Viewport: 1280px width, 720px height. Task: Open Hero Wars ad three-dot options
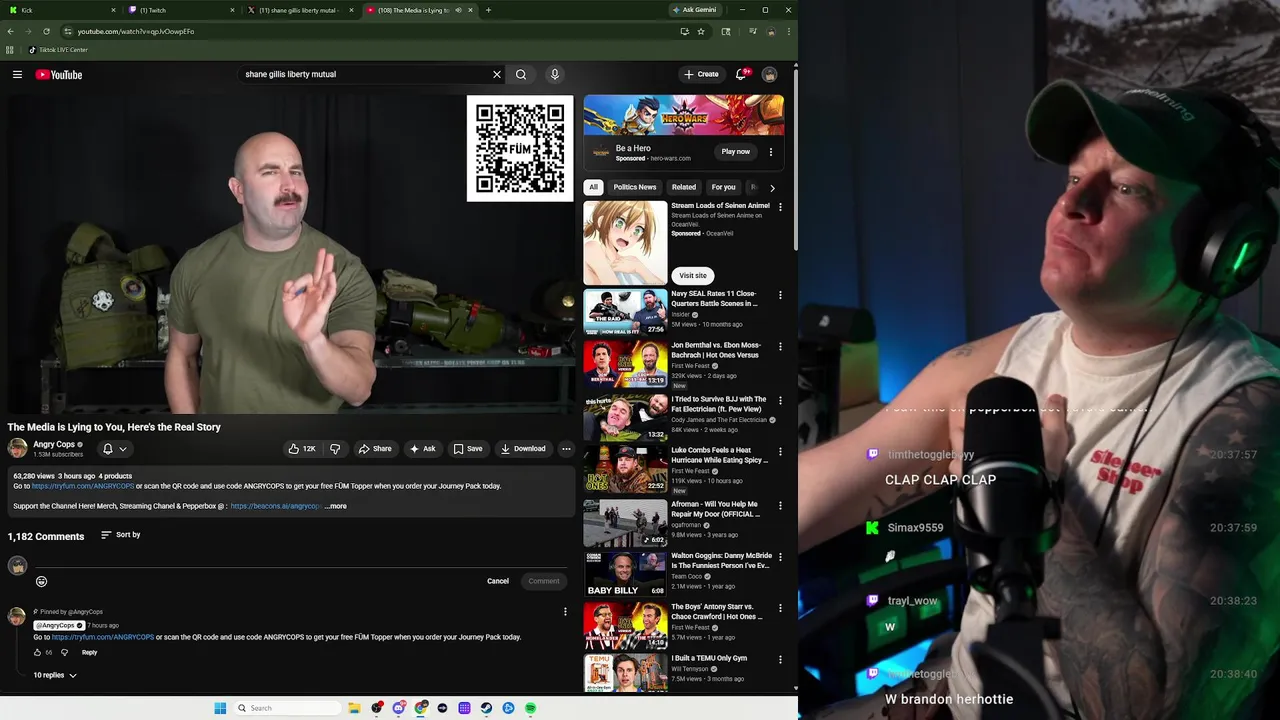(770, 152)
